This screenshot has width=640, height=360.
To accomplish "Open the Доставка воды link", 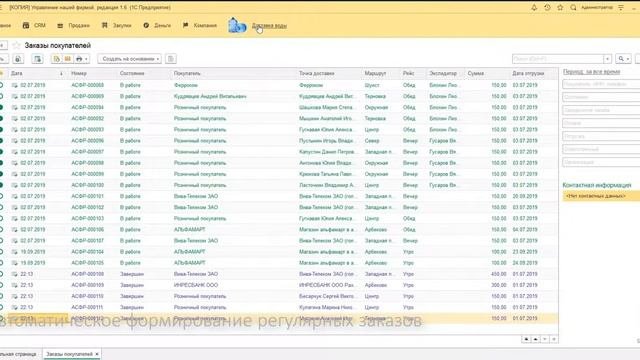I will point(269,26).
